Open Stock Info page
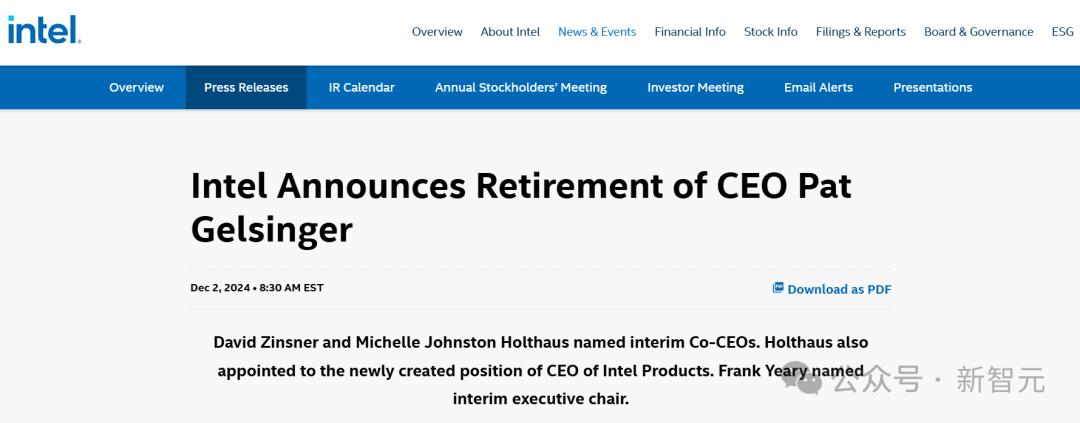This screenshot has width=1080, height=423. 771,32
